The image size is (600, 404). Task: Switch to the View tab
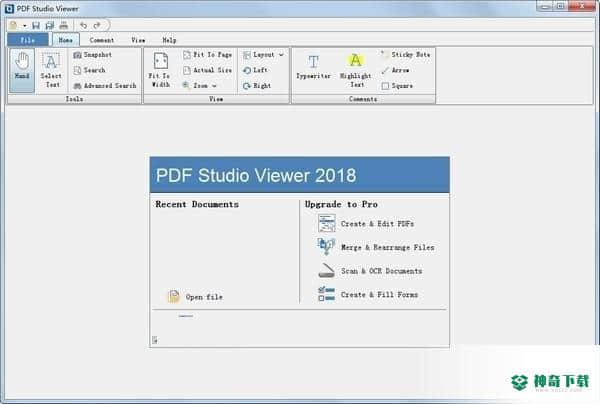tap(138, 40)
